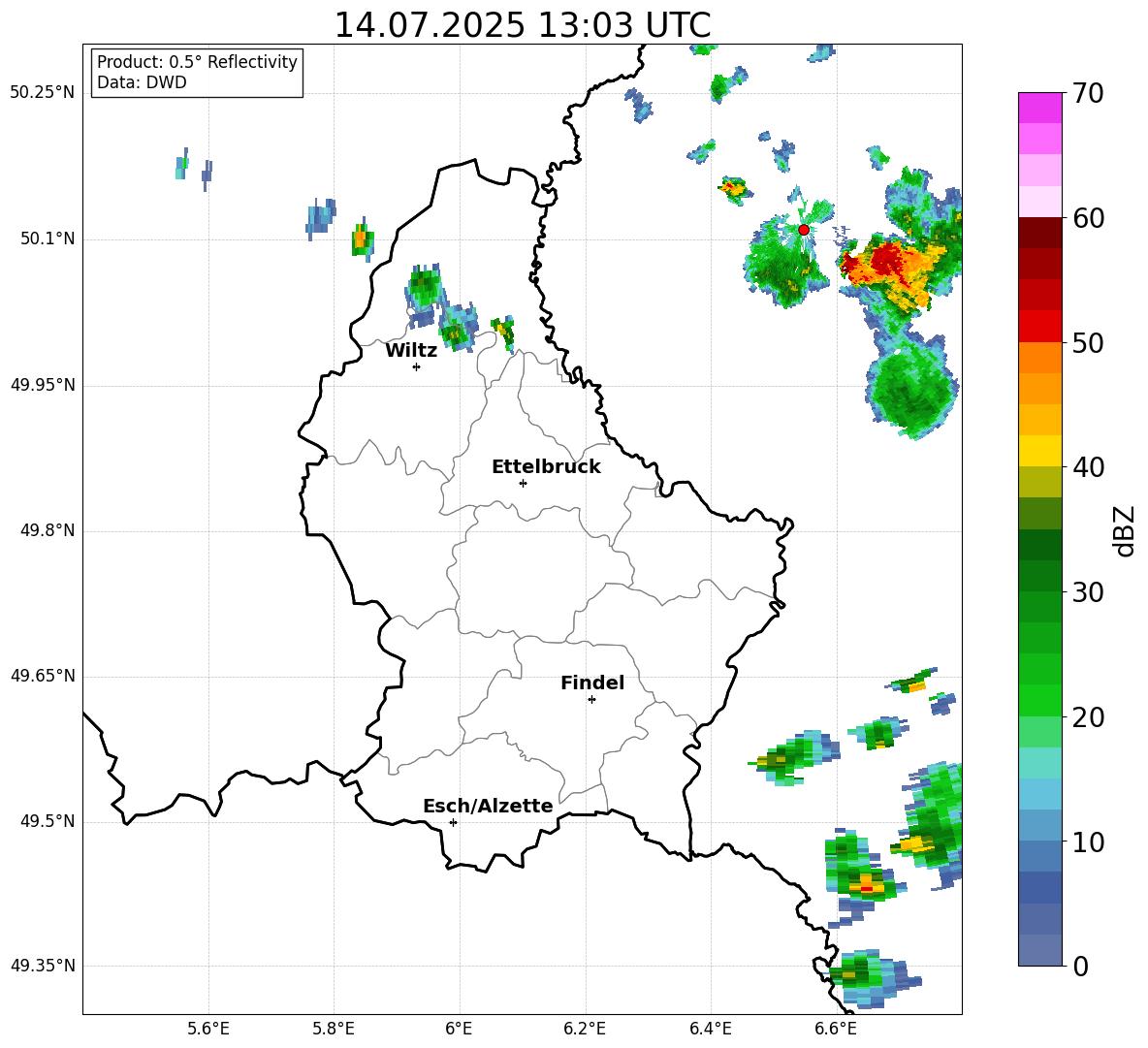The image size is (1148, 1048).
Task: Click the 'Esch/Alzette' city label
Action: [x=488, y=806]
